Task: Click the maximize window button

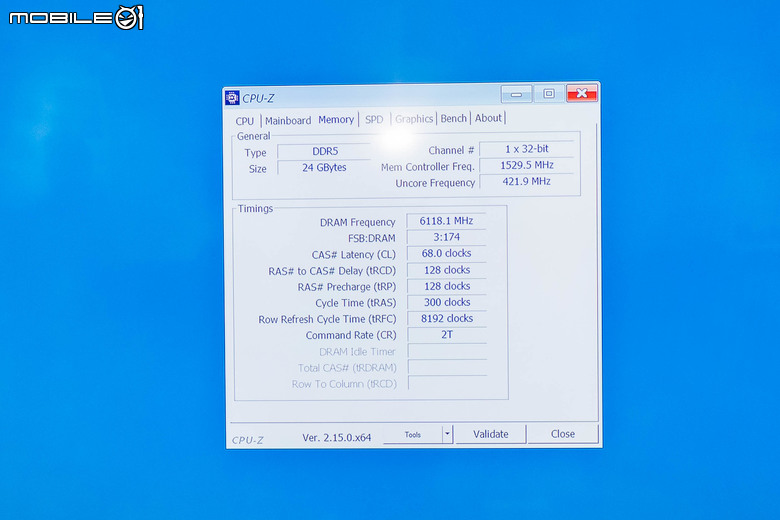Action: coord(549,94)
